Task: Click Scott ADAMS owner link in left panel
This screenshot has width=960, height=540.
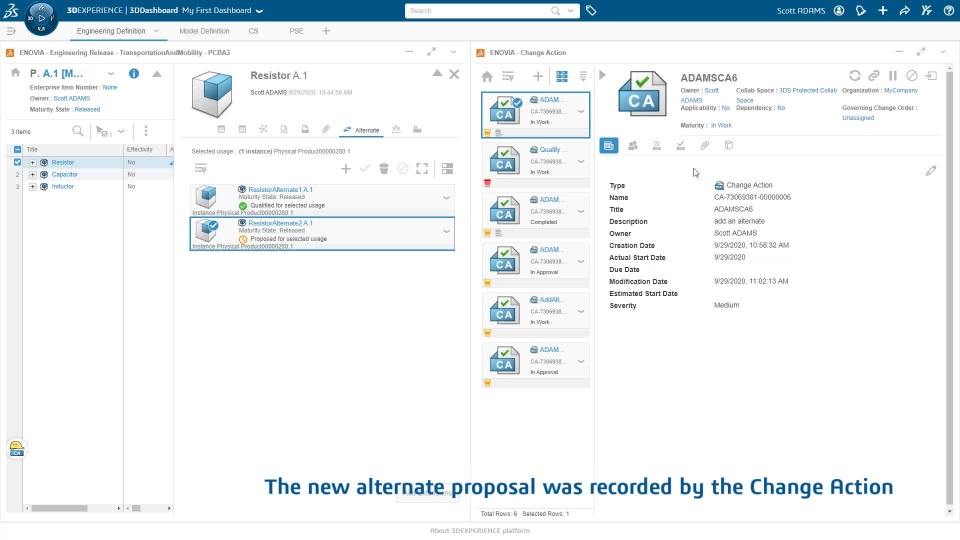Action: point(72,99)
